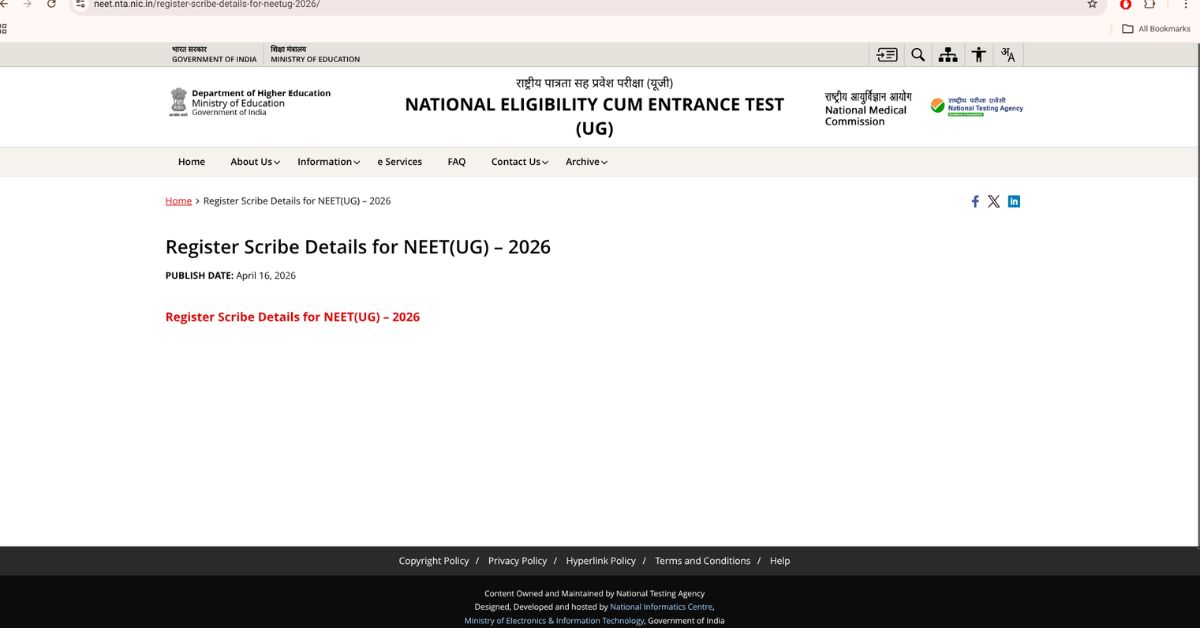This screenshot has height=628, width=1200.
Task: Open the Privacy Policy footer link
Action: (x=517, y=561)
